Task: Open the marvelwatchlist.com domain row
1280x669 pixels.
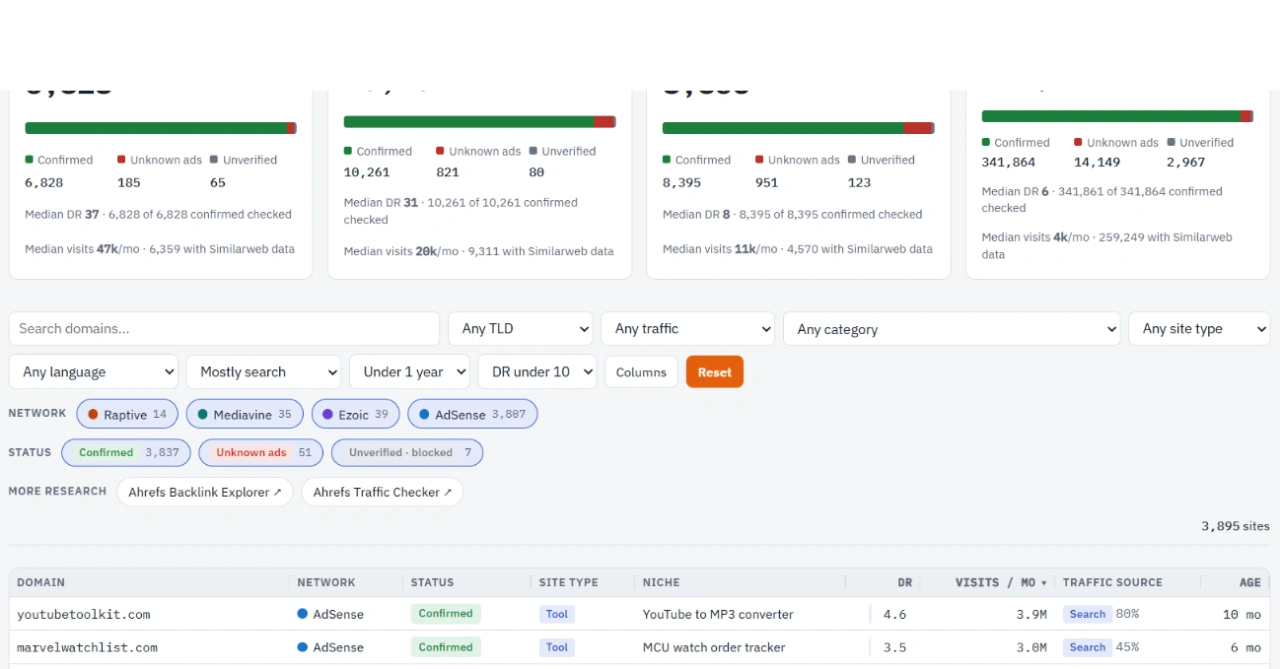Action: coord(87,647)
